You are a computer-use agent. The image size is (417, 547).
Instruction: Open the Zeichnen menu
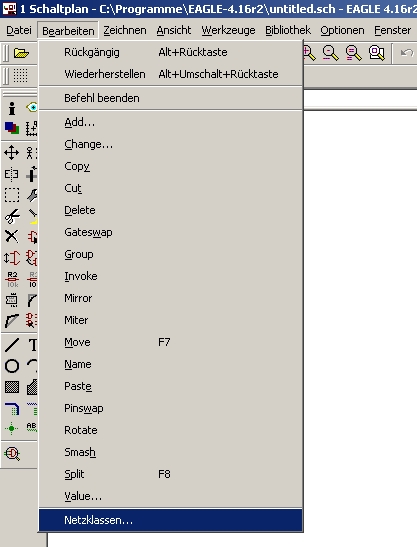tap(125, 31)
